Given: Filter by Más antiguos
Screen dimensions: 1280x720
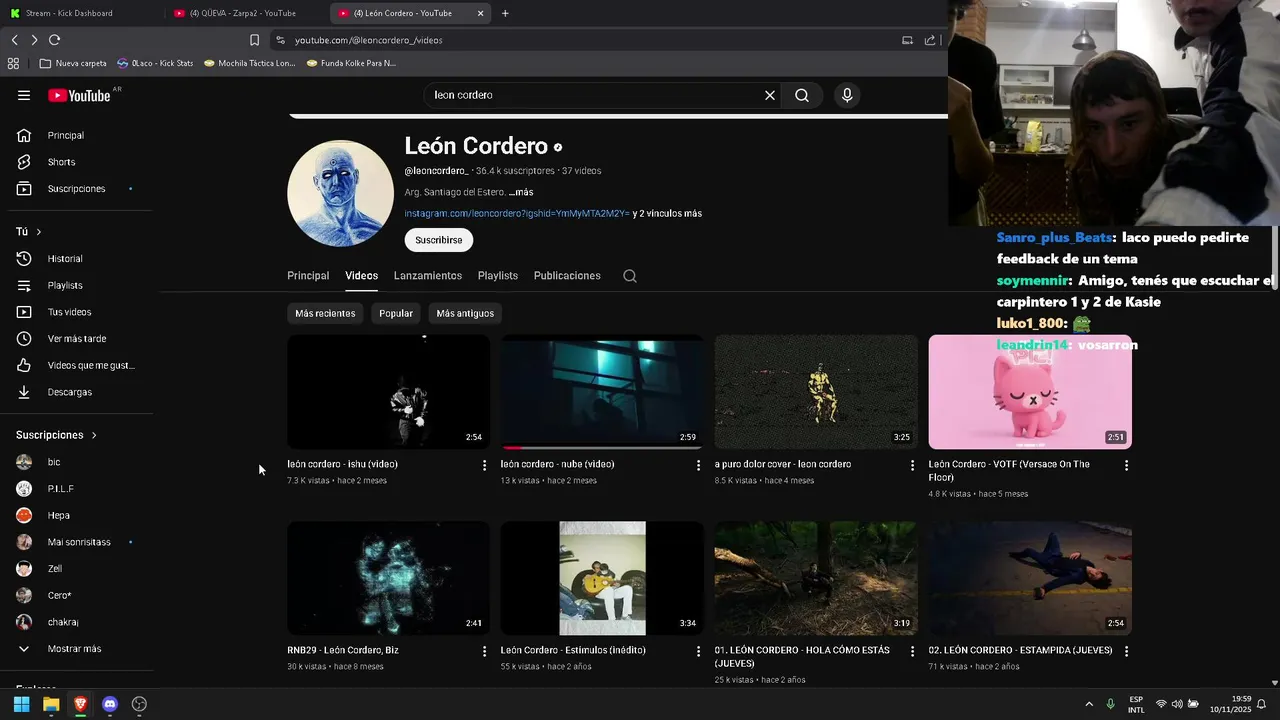Looking at the screenshot, I should coord(465,313).
